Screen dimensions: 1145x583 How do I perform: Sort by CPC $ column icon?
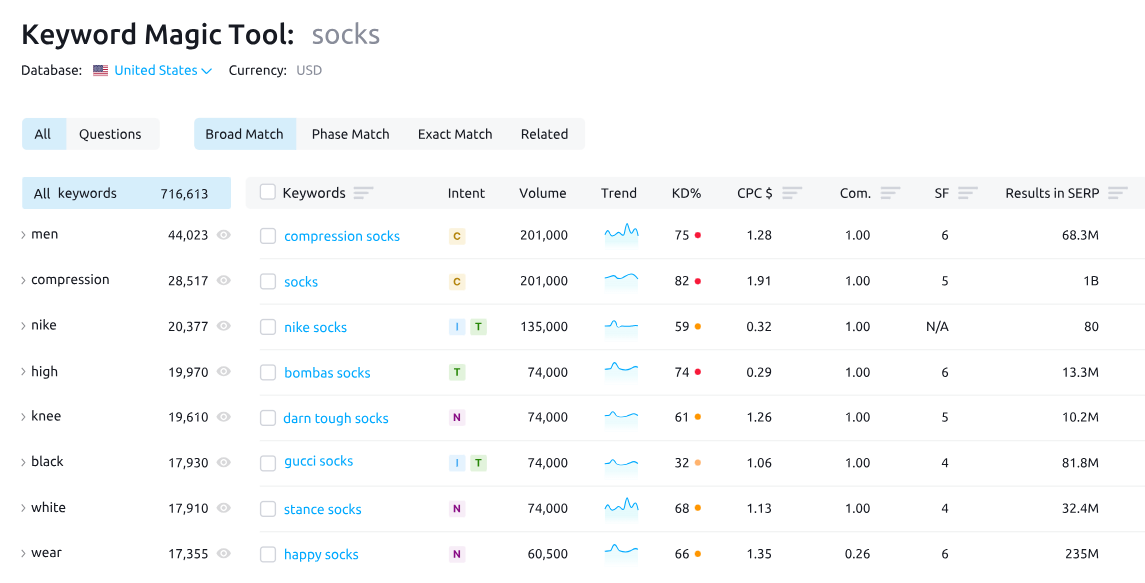(x=792, y=193)
